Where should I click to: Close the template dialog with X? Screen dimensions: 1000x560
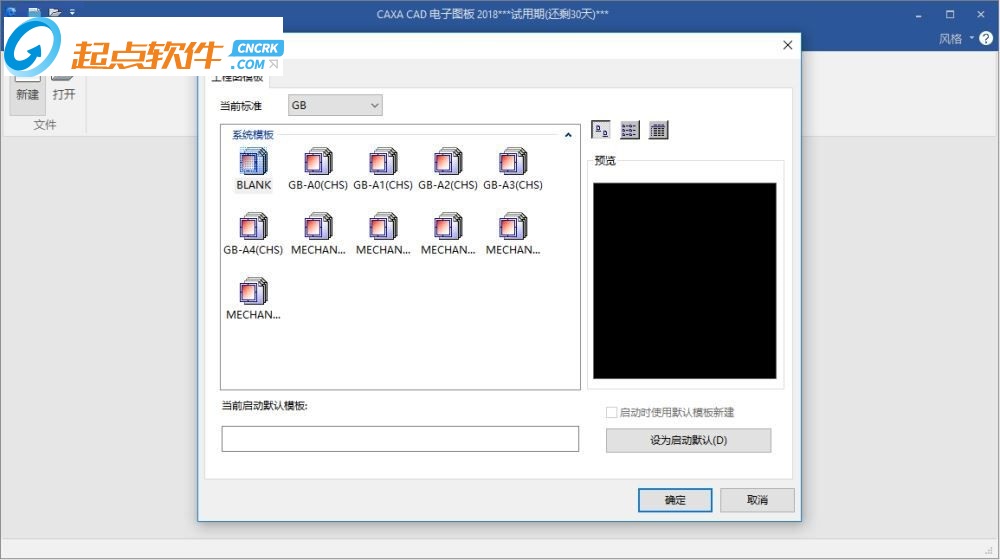point(788,45)
